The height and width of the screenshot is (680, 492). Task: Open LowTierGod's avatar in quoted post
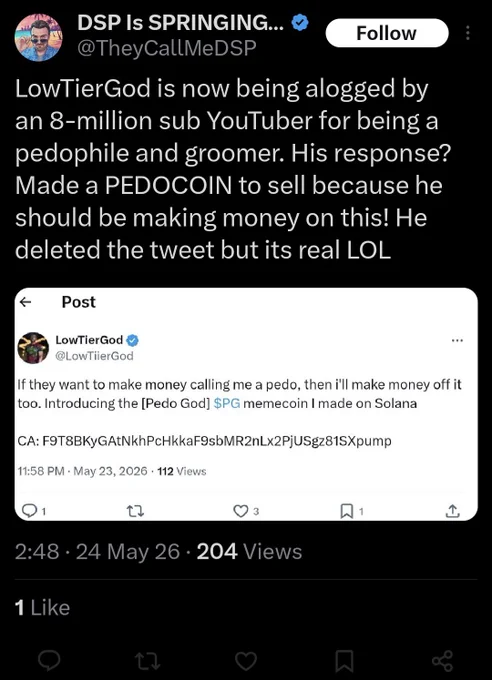(33, 348)
